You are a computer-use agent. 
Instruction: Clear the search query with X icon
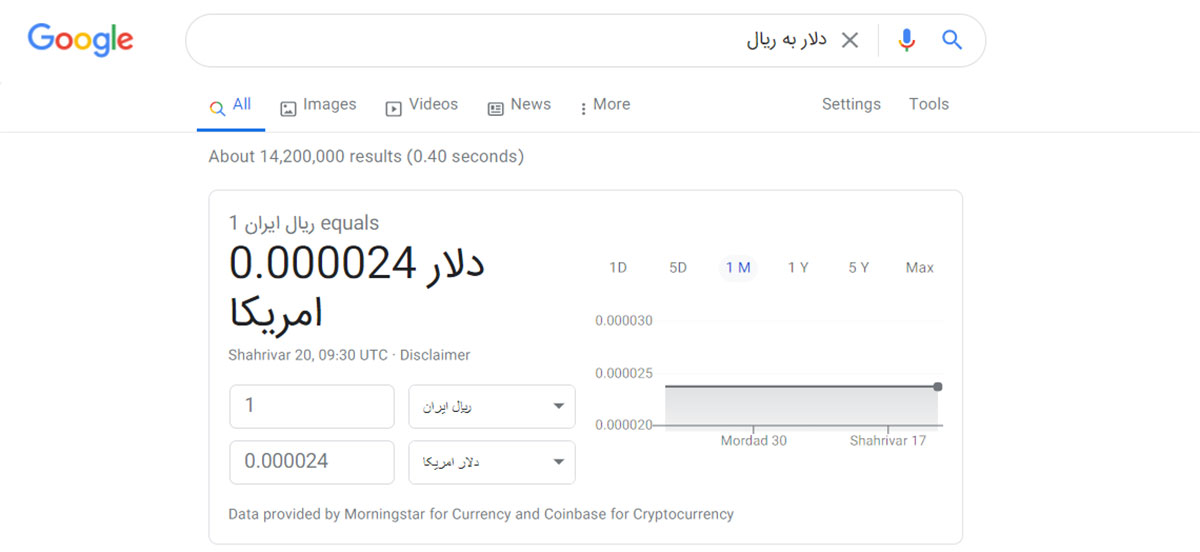point(849,40)
